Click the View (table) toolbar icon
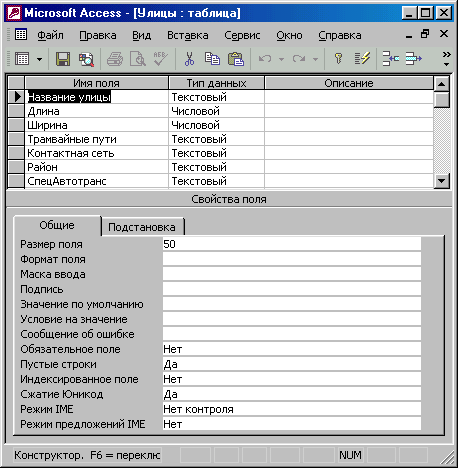 tap(22, 59)
